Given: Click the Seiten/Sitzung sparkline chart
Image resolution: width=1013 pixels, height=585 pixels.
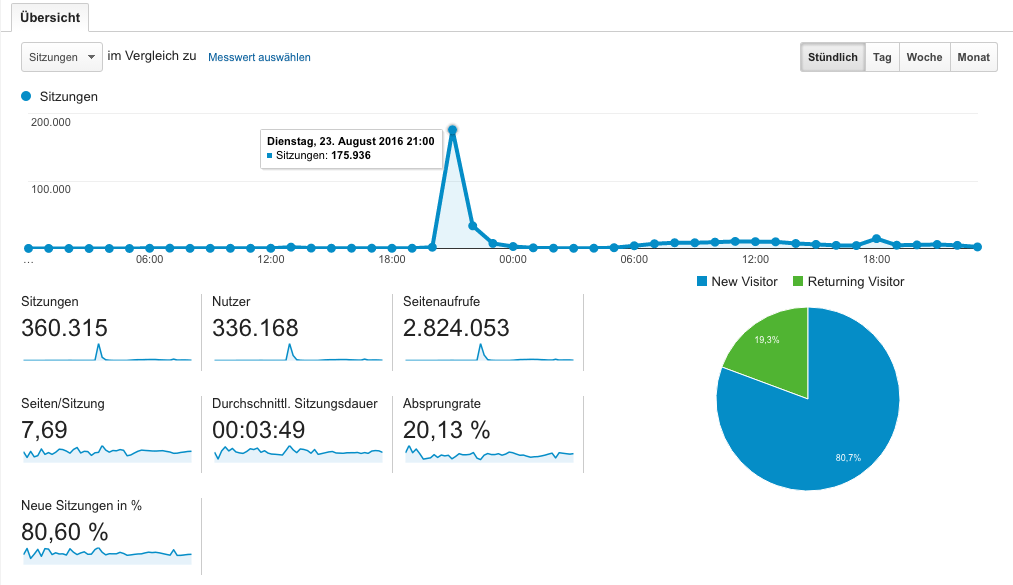Looking at the screenshot, I should [x=107, y=453].
